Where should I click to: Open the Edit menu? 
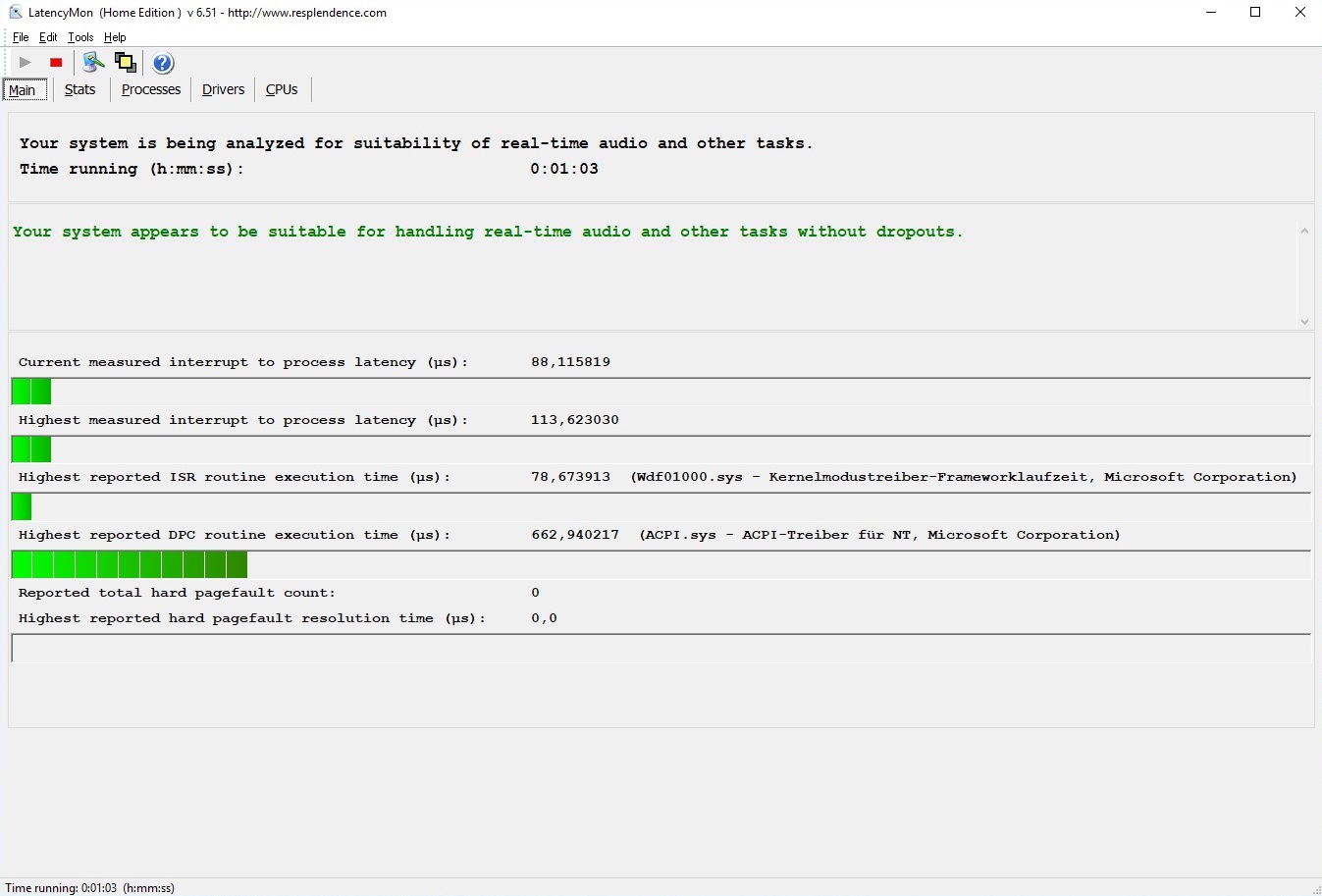pos(48,37)
